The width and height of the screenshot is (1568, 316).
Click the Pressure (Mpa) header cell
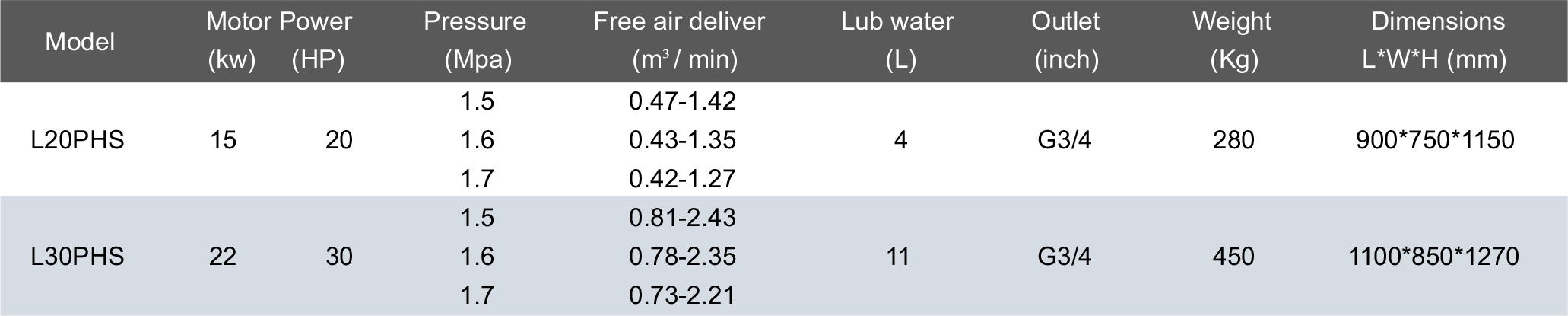(x=475, y=40)
